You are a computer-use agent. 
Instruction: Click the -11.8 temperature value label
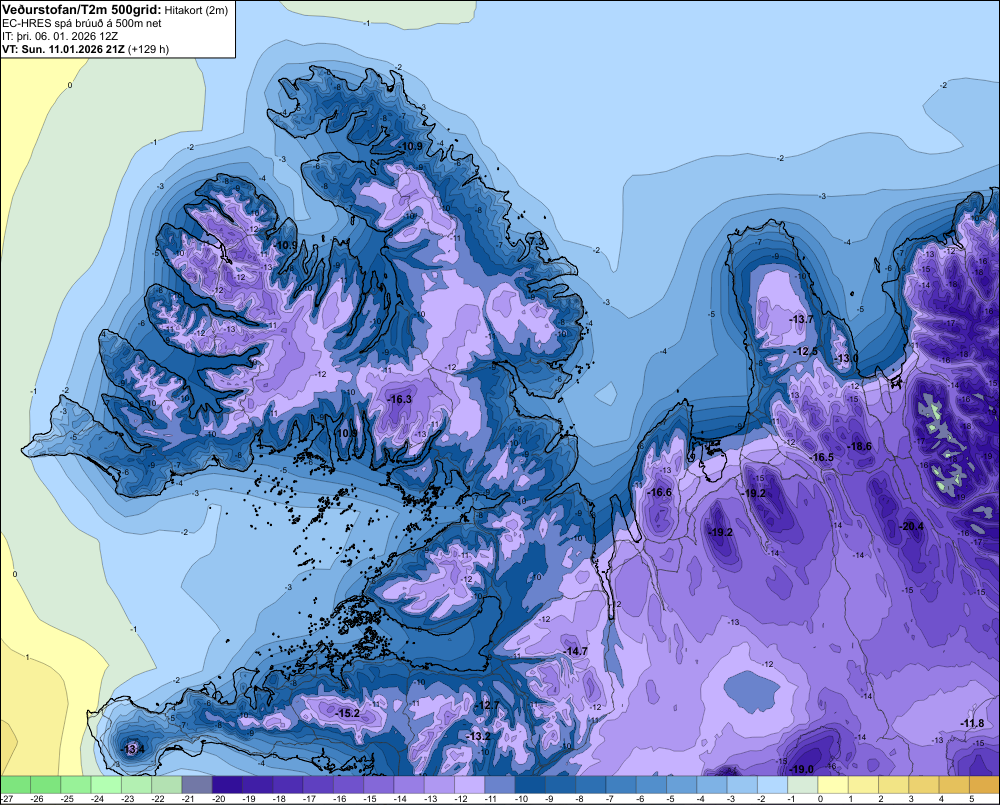coord(972,723)
